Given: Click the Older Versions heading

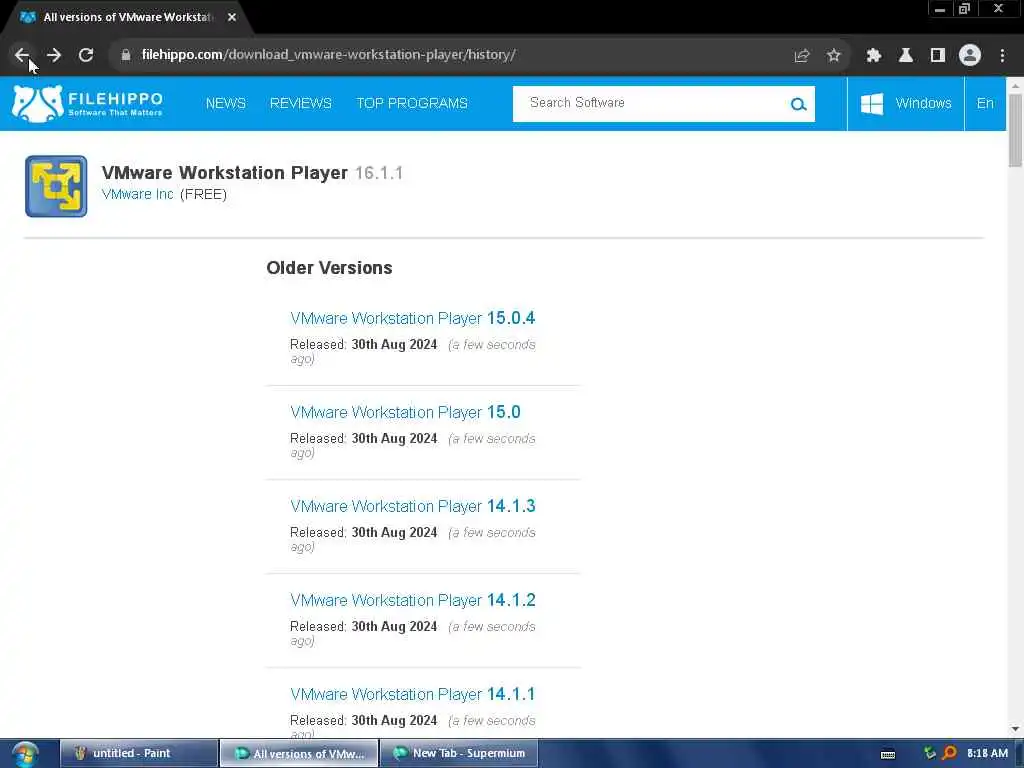Looking at the screenshot, I should [x=329, y=268].
